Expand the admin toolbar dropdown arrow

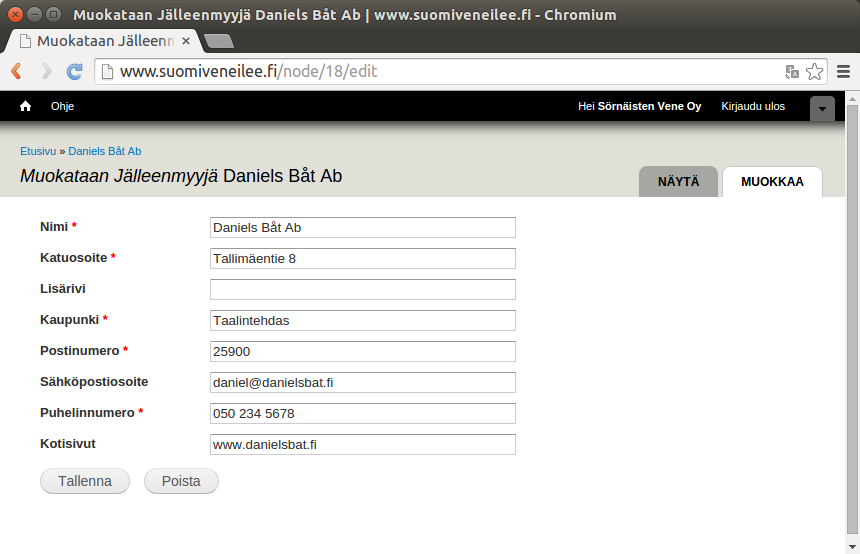822,109
